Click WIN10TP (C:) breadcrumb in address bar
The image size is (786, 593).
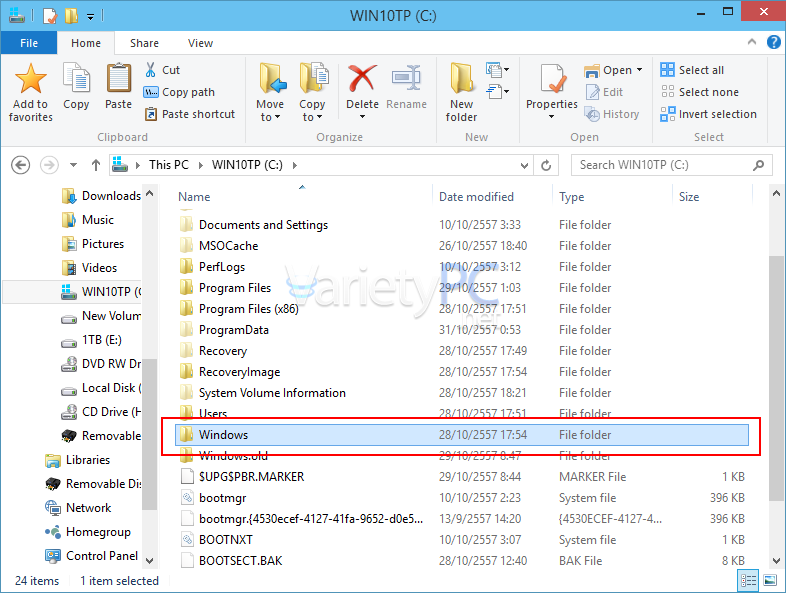[x=247, y=165]
